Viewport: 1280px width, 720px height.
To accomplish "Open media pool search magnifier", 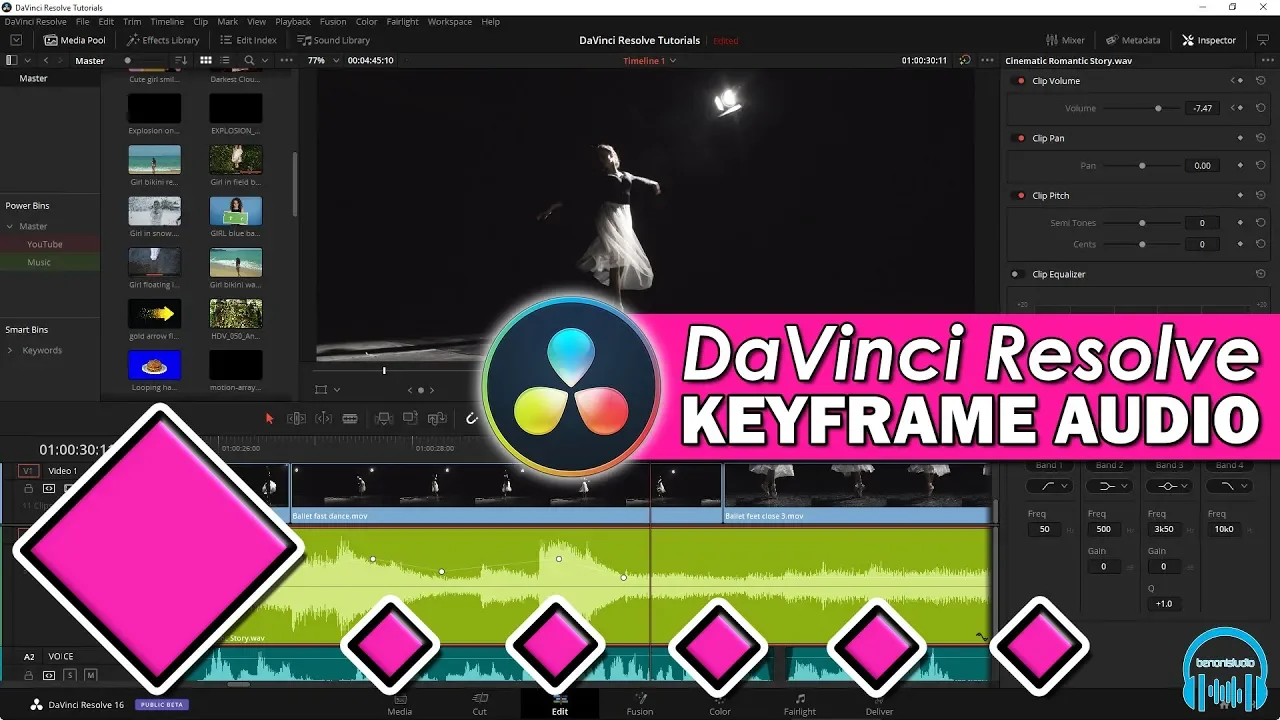I will [249, 60].
